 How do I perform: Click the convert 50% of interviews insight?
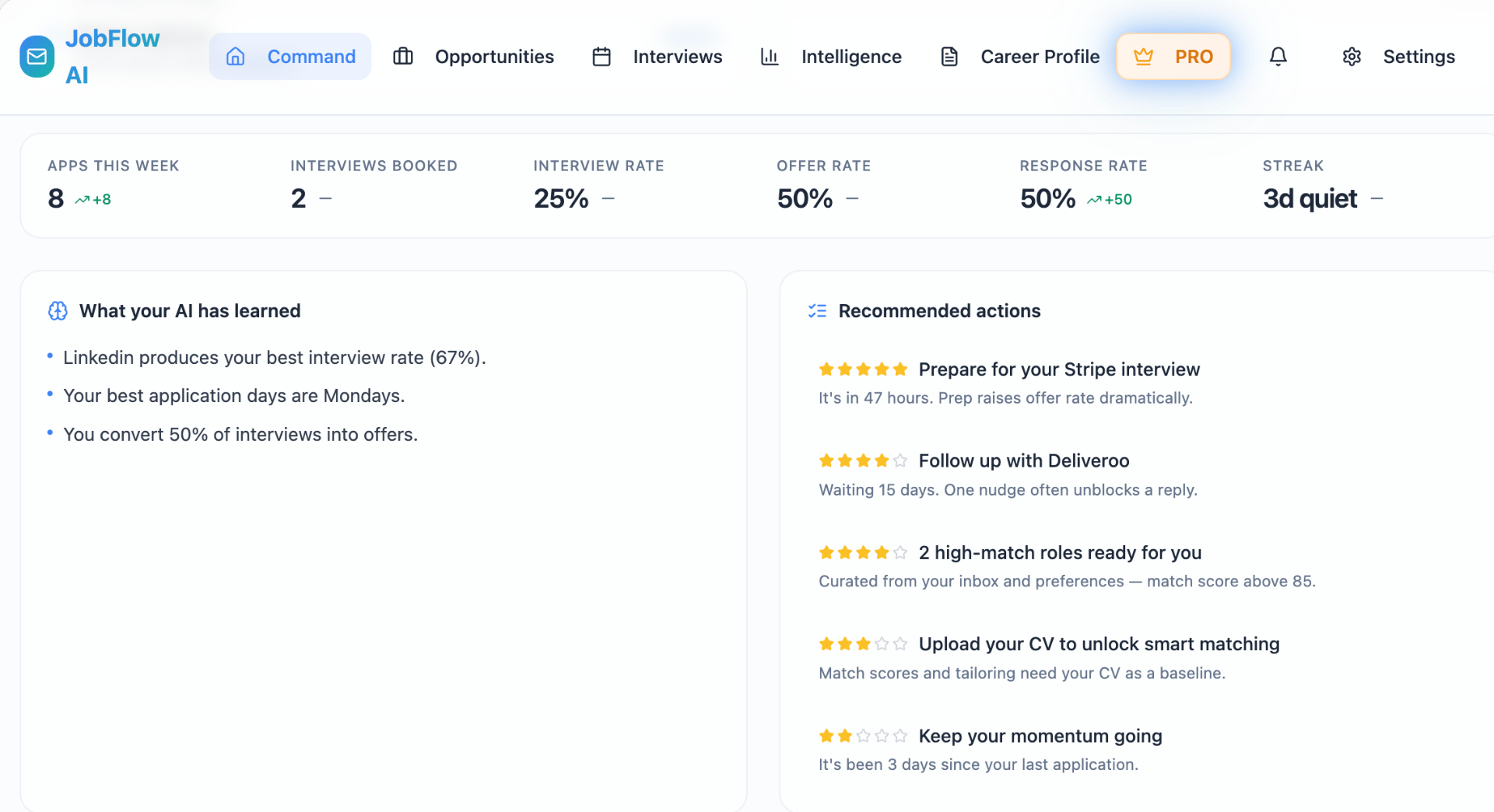[240, 435]
